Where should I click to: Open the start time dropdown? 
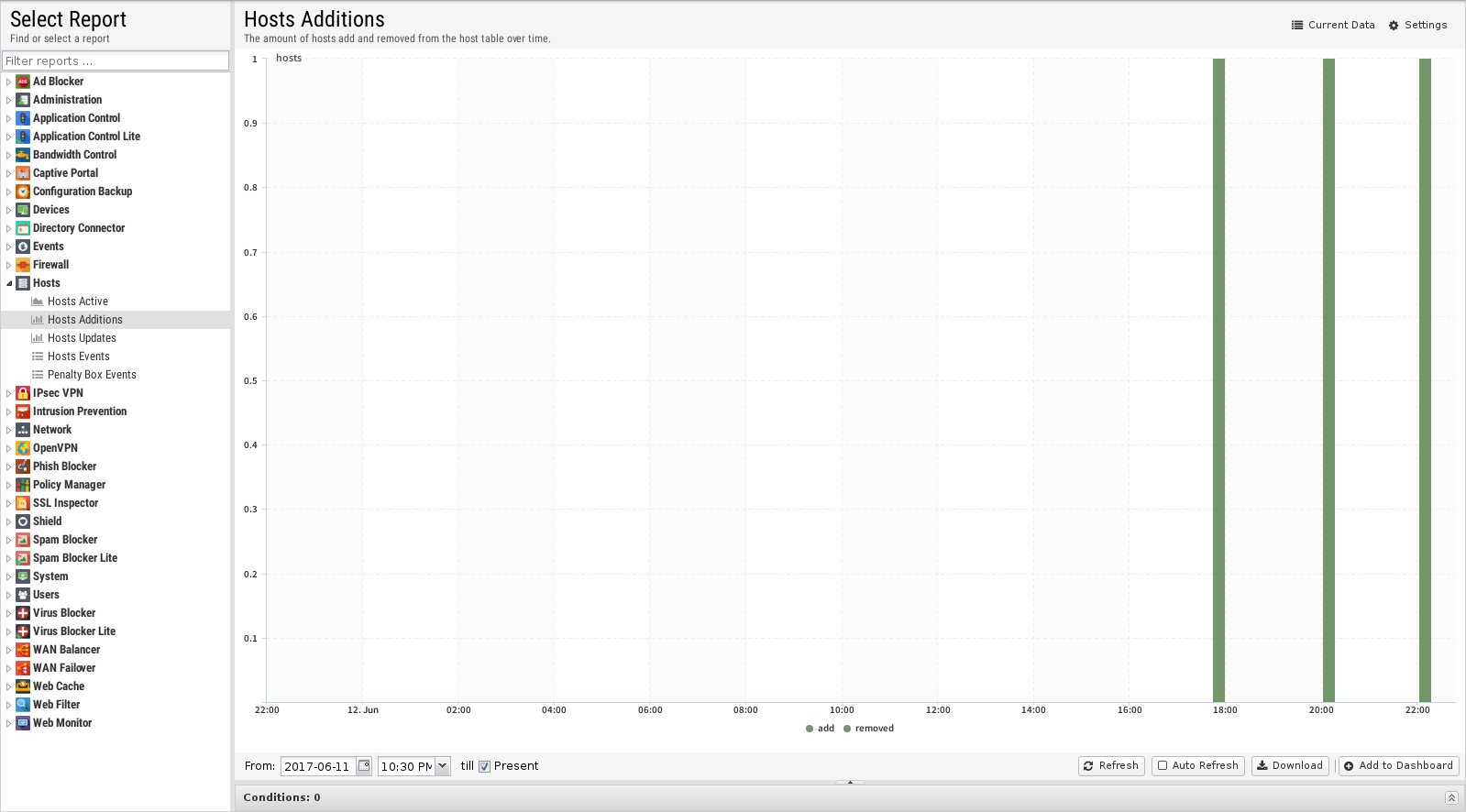click(x=443, y=766)
